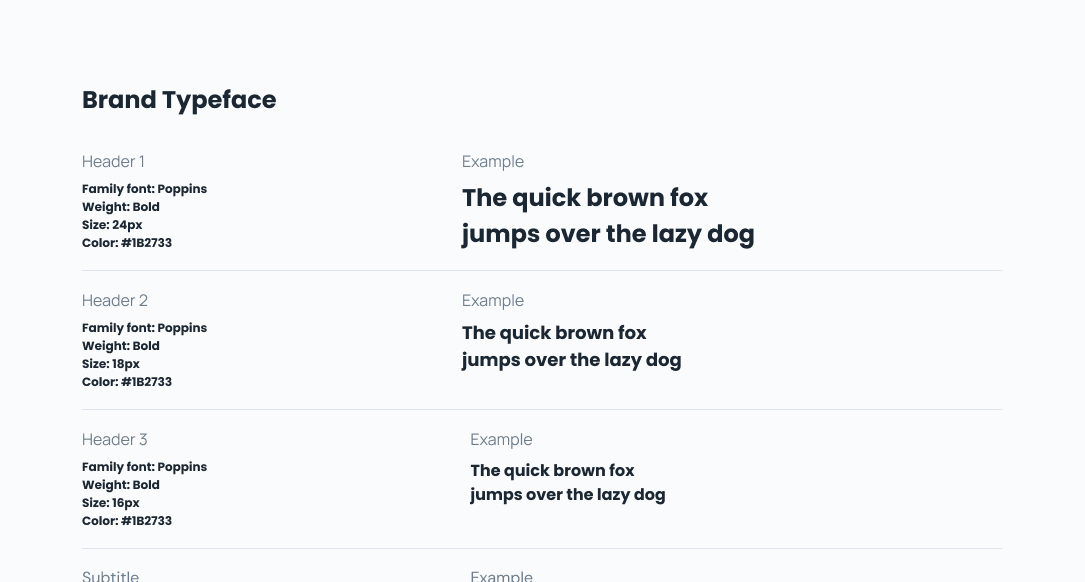Click the largest quick brown fox sample
This screenshot has height=582, width=1085.
tap(608, 216)
